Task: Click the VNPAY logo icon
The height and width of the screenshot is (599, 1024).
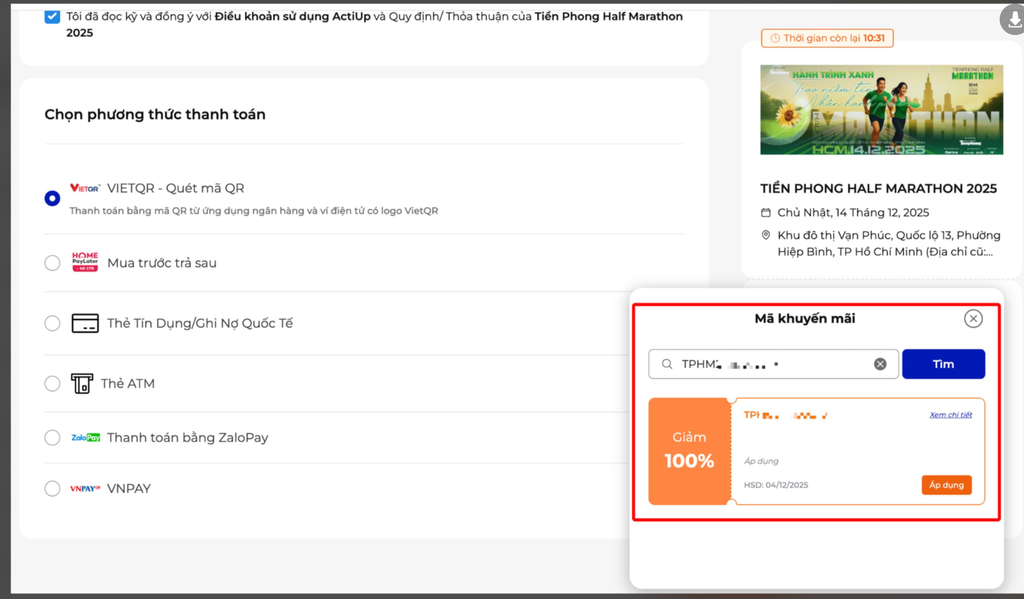Action: 85,489
